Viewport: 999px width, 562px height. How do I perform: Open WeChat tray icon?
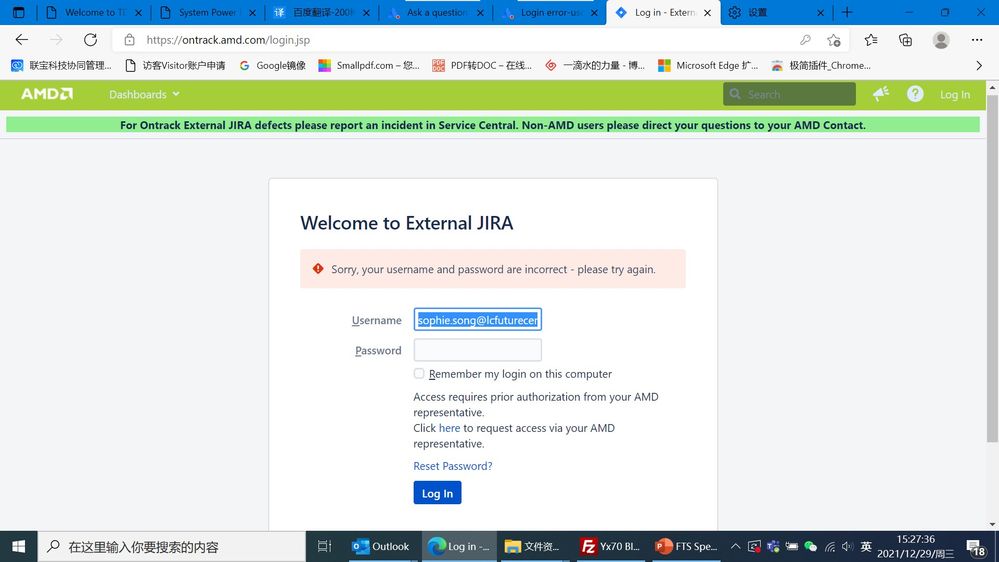pyautogui.click(x=810, y=546)
